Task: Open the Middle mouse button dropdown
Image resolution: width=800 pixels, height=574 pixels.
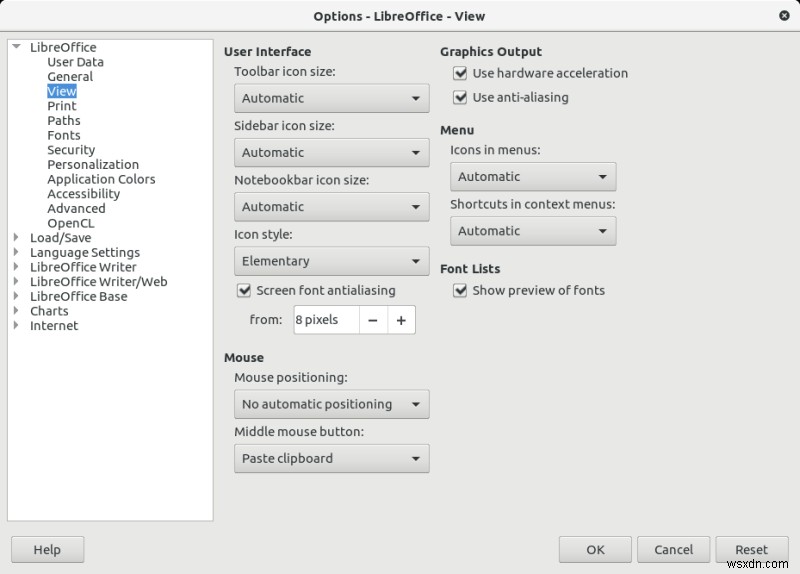Action: tap(332, 458)
